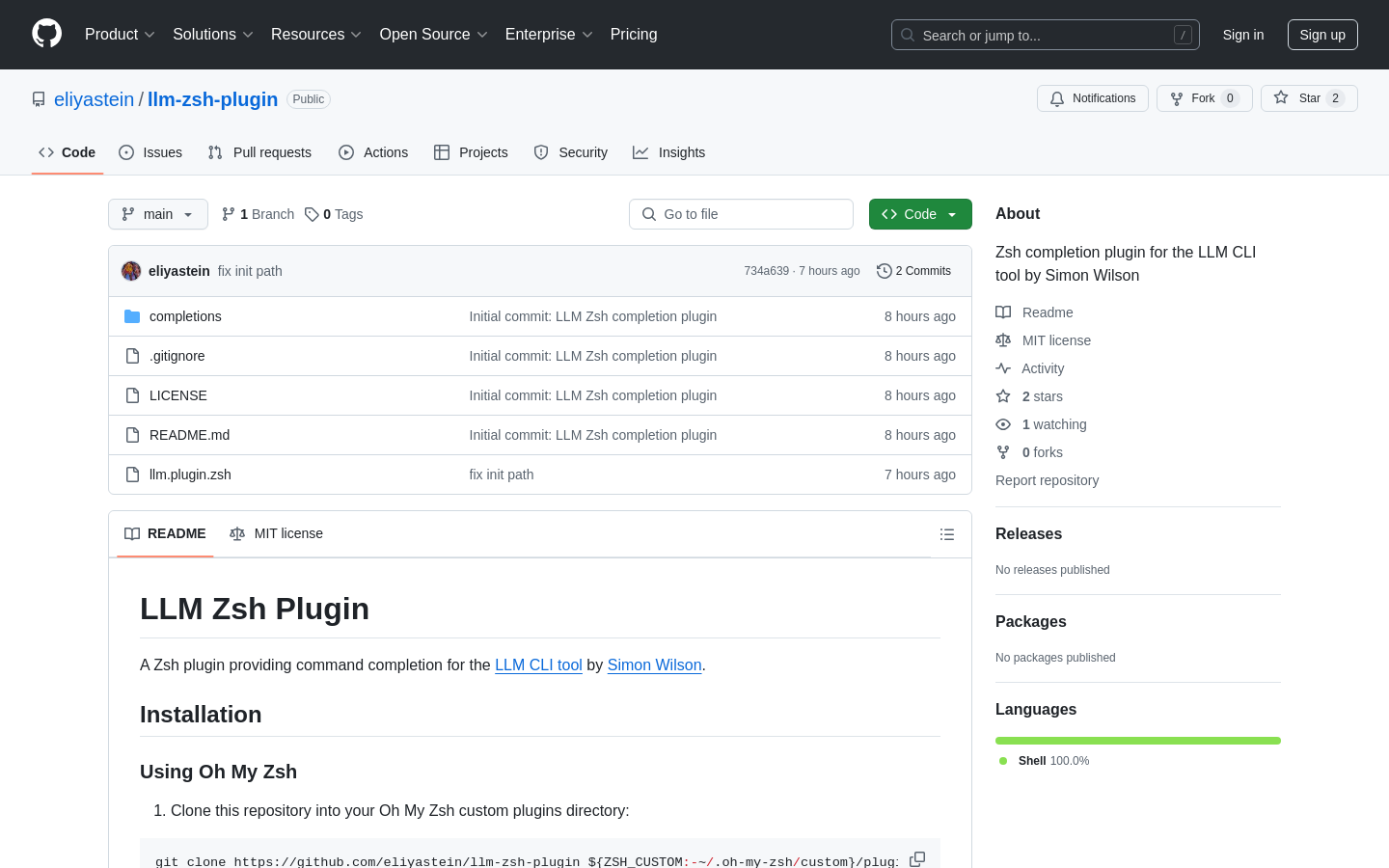Click the branch icon next to 1 Branch
Screen dimensions: 1389x868
(x=229, y=214)
